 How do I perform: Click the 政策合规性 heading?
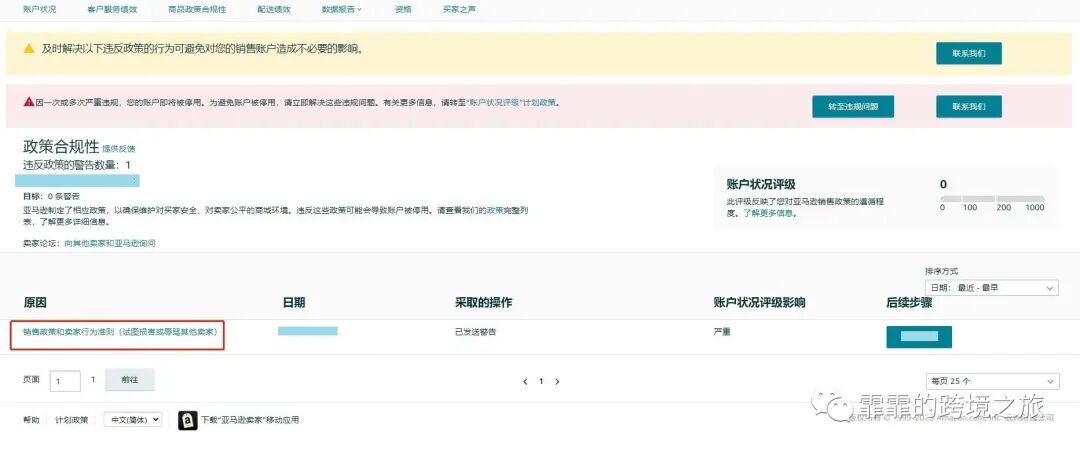(61, 147)
